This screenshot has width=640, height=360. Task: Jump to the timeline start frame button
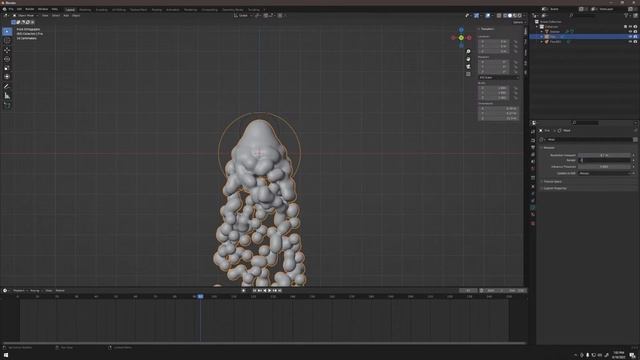coord(254,291)
